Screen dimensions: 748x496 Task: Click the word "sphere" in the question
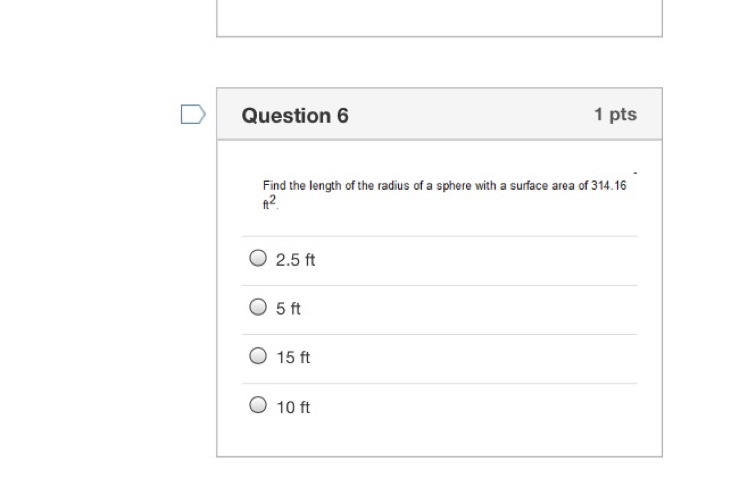click(454, 186)
